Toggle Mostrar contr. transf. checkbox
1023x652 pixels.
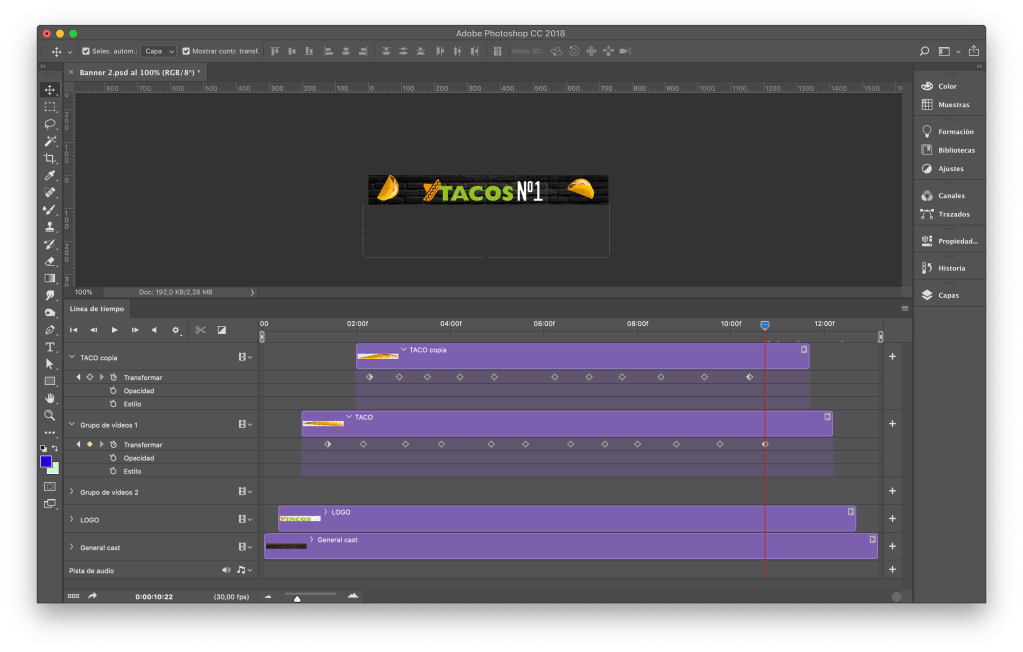tap(186, 51)
